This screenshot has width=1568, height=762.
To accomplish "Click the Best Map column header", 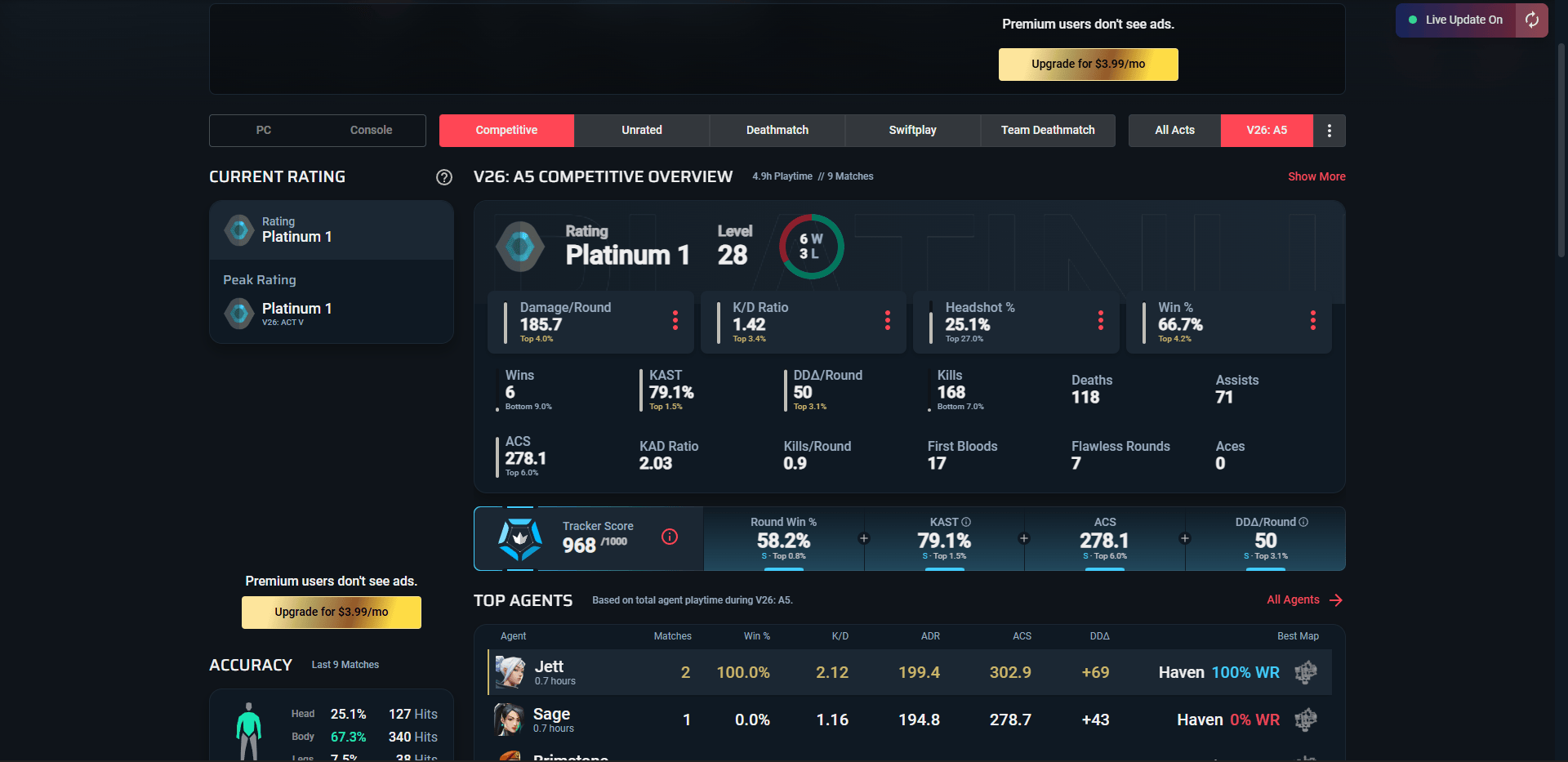I will pyautogui.click(x=1298, y=636).
